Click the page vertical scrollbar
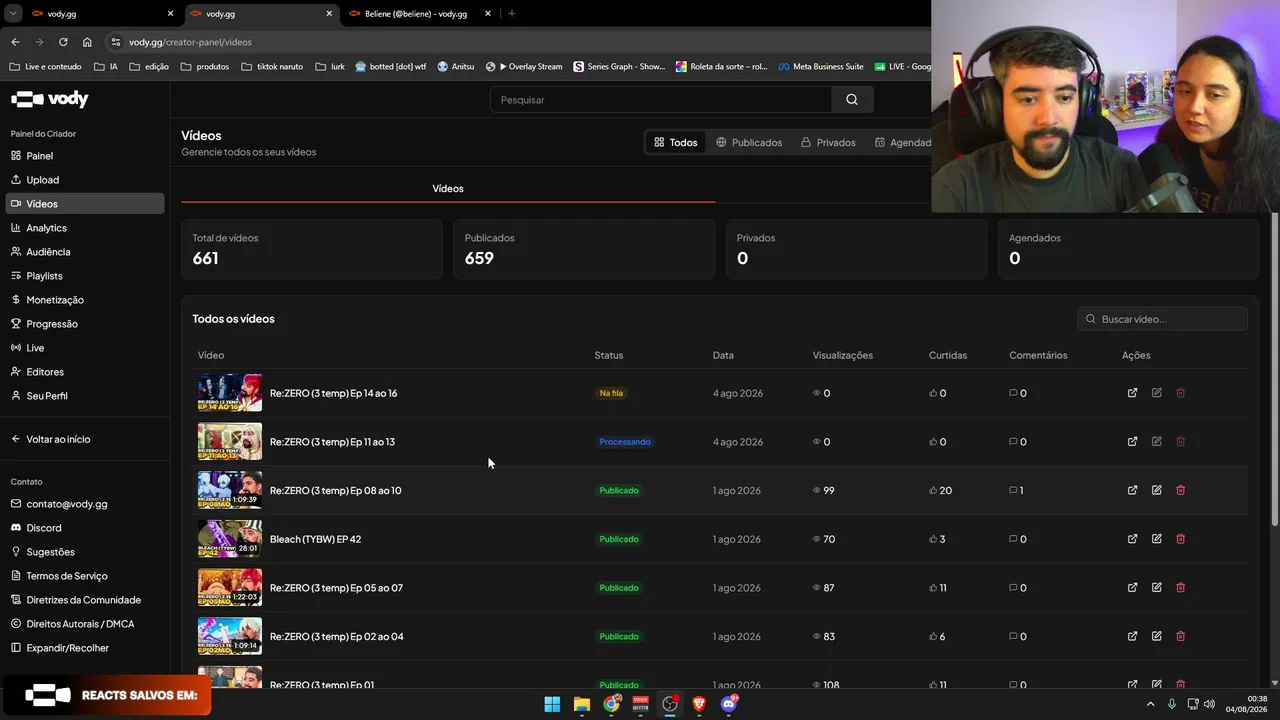This screenshot has height=720, width=1280. (1274, 370)
